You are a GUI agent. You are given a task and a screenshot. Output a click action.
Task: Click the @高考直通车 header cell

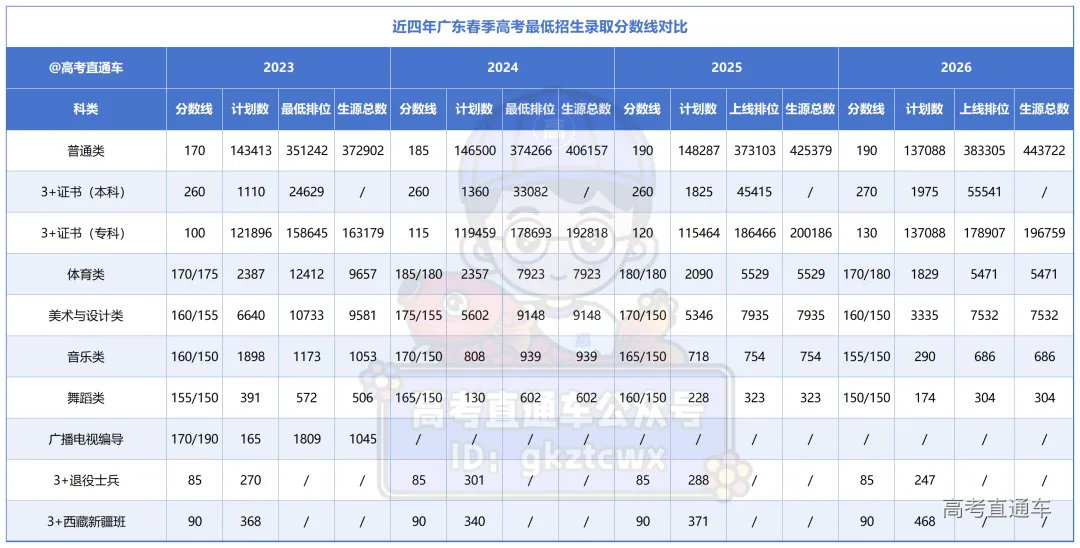86,68
